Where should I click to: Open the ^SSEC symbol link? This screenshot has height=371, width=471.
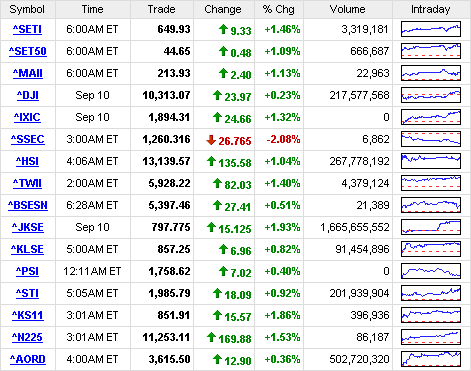coord(28,139)
